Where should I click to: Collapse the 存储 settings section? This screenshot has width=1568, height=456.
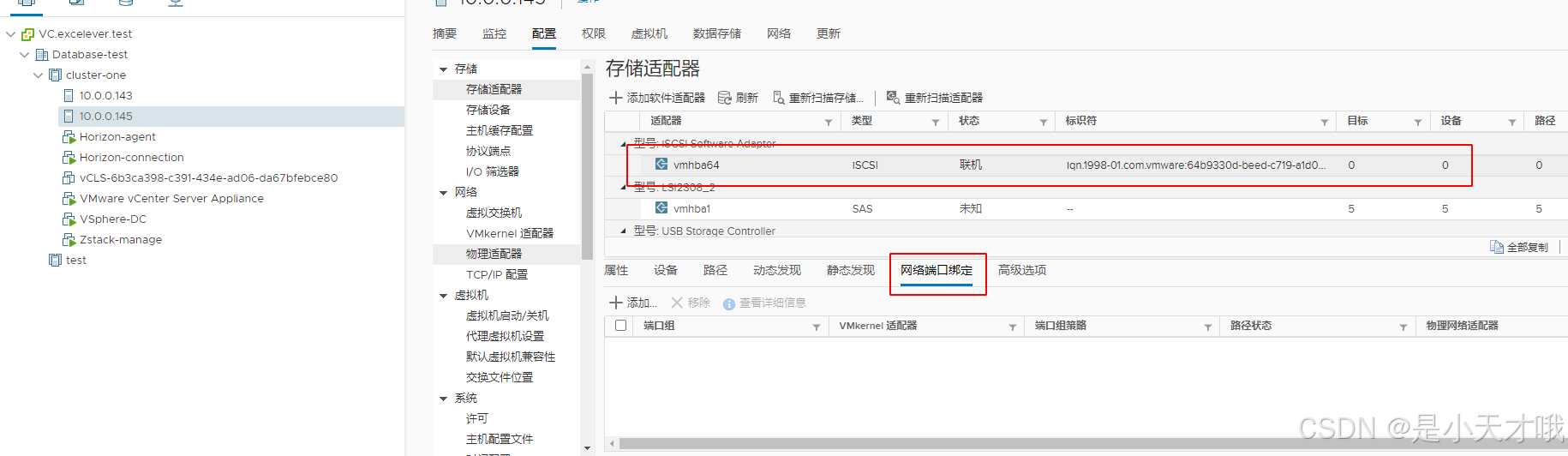click(444, 69)
